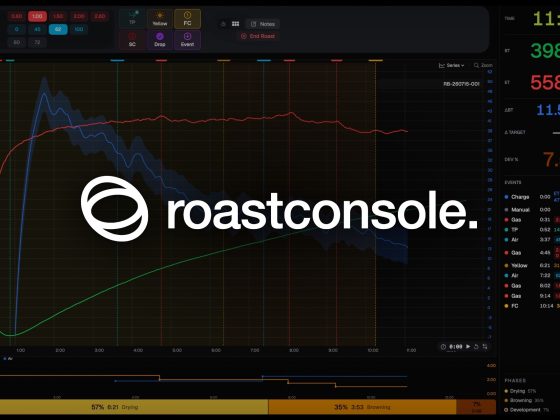Select the fourth red gas preset
This screenshot has width=560, height=420.
tap(79, 16)
